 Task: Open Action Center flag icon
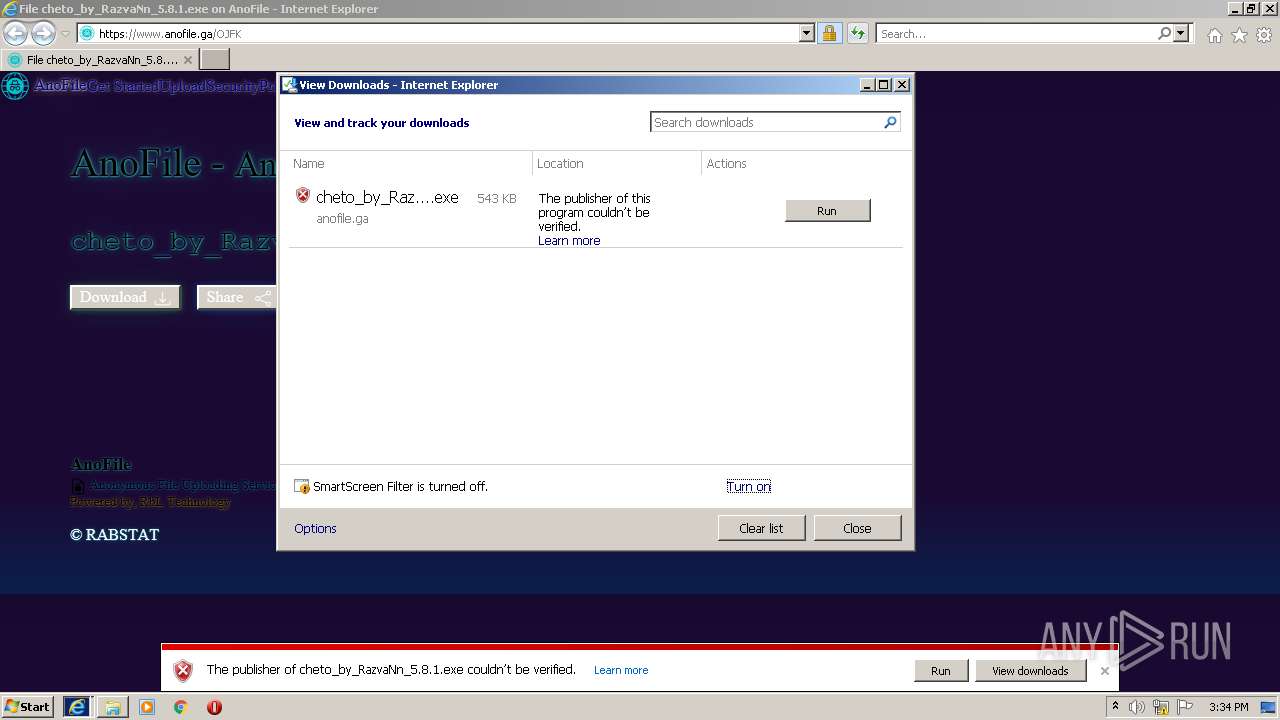click(x=1185, y=707)
